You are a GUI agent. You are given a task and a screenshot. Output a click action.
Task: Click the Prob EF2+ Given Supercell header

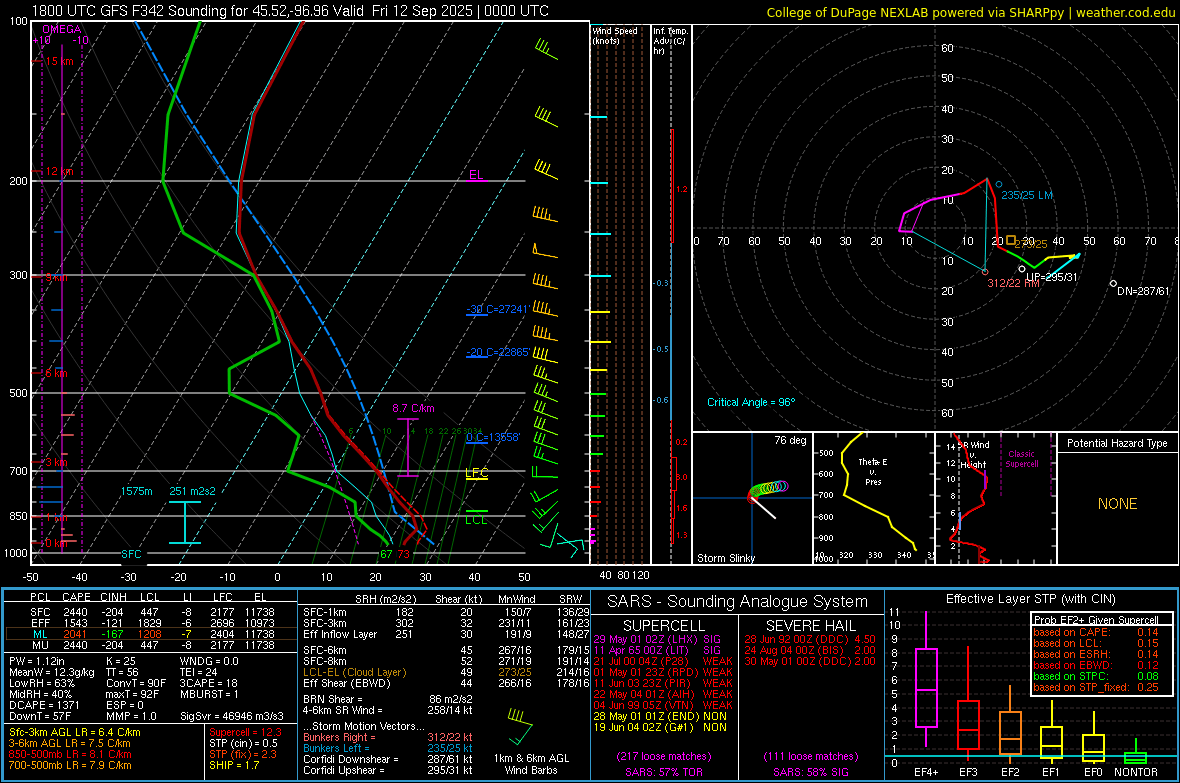[x=1096, y=620]
